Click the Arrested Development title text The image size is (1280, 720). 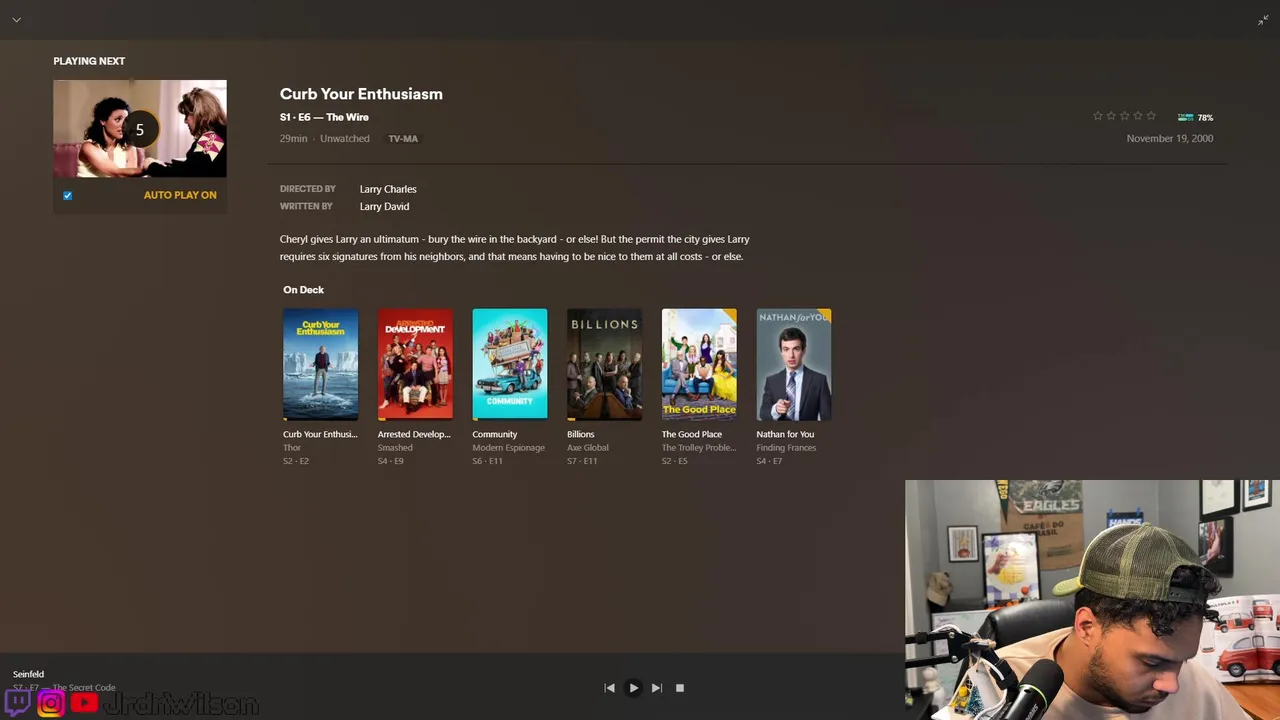[x=414, y=434]
